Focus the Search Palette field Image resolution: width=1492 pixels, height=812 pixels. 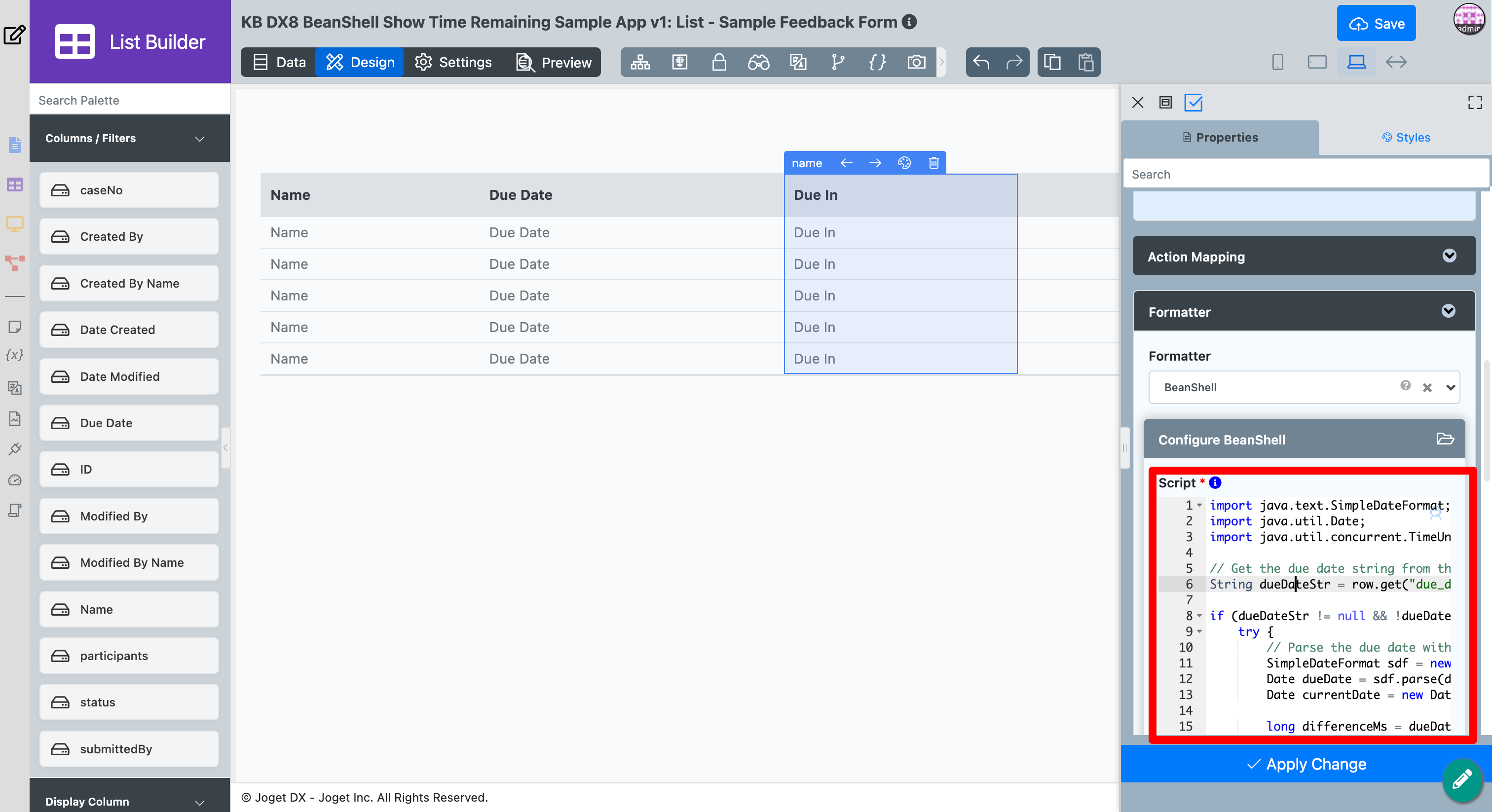[130, 100]
